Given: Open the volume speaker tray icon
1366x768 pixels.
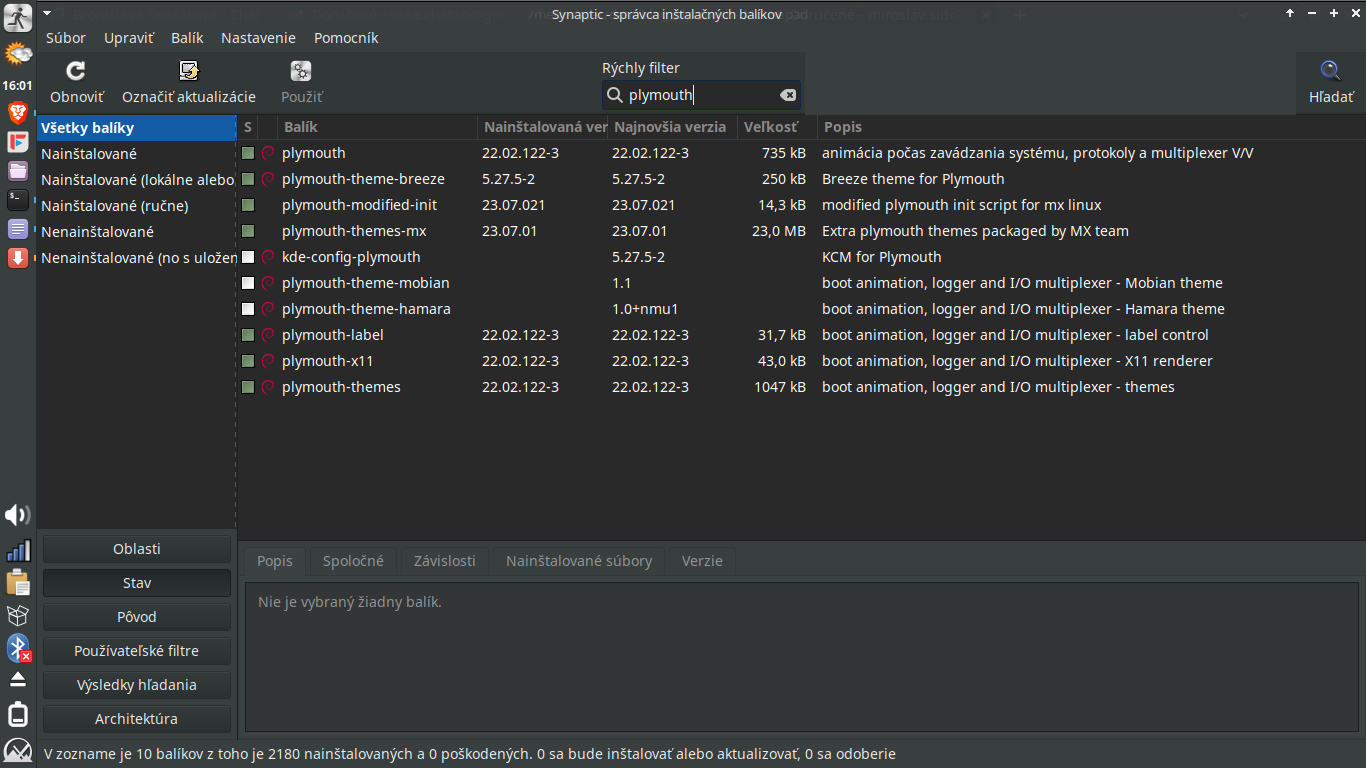Looking at the screenshot, I should click(x=18, y=515).
